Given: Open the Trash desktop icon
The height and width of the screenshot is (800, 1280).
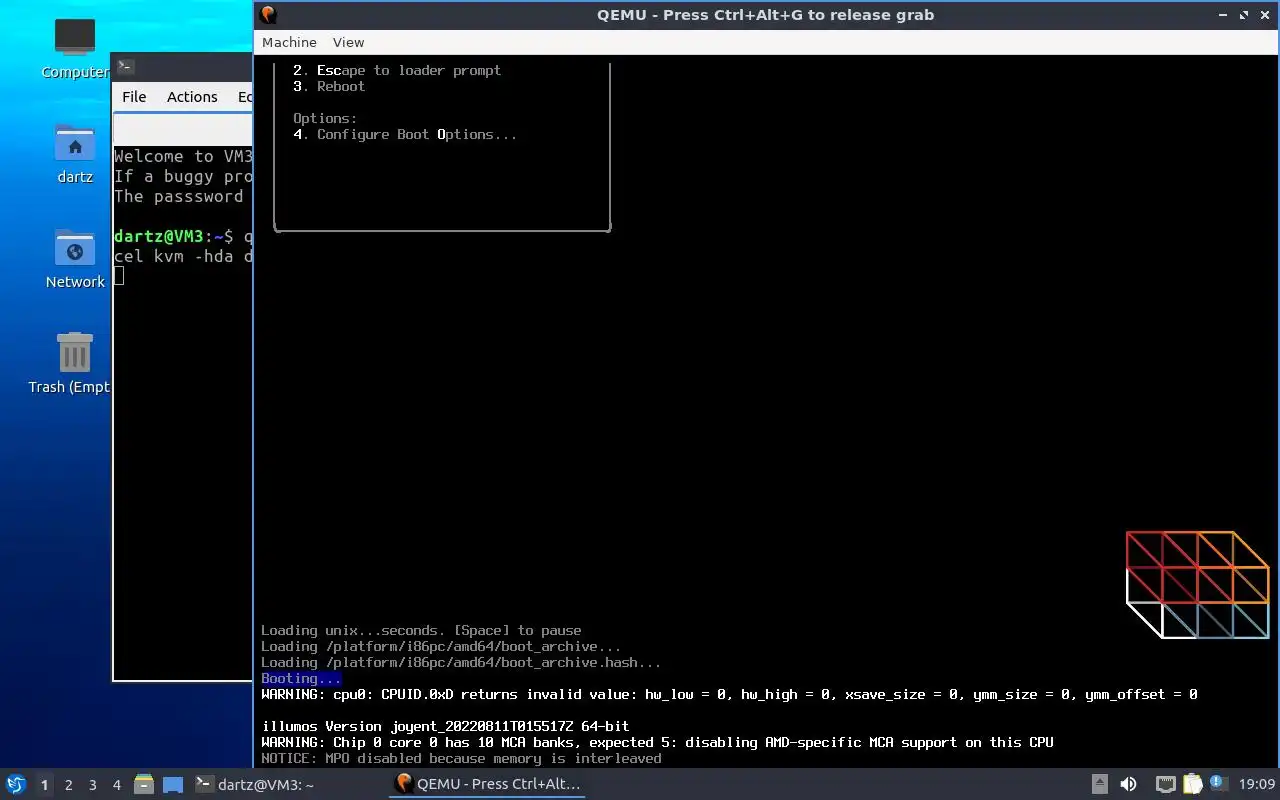Looking at the screenshot, I should [75, 364].
